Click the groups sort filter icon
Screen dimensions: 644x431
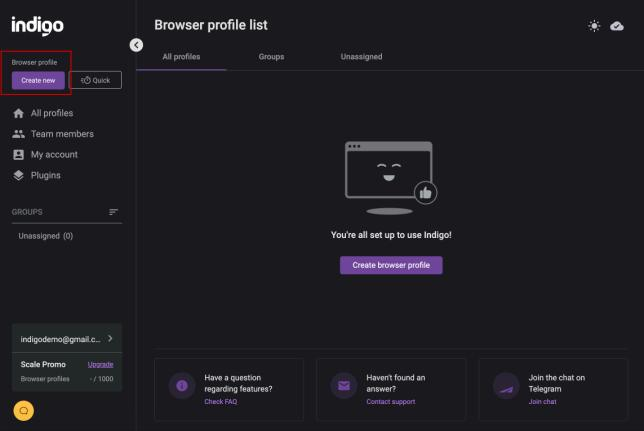pos(114,211)
